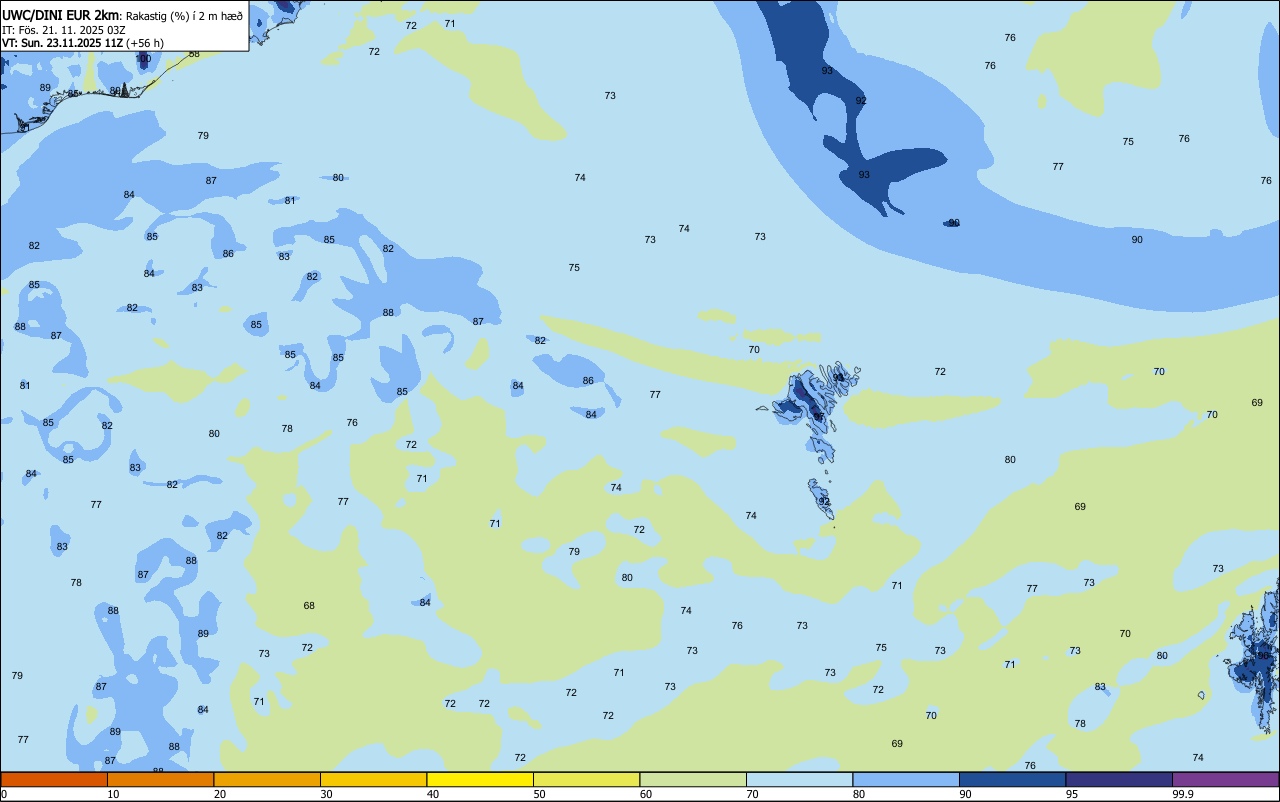The image size is (1280, 802).
Task: Click the "60" tick label on colorbar
Action: point(646,794)
